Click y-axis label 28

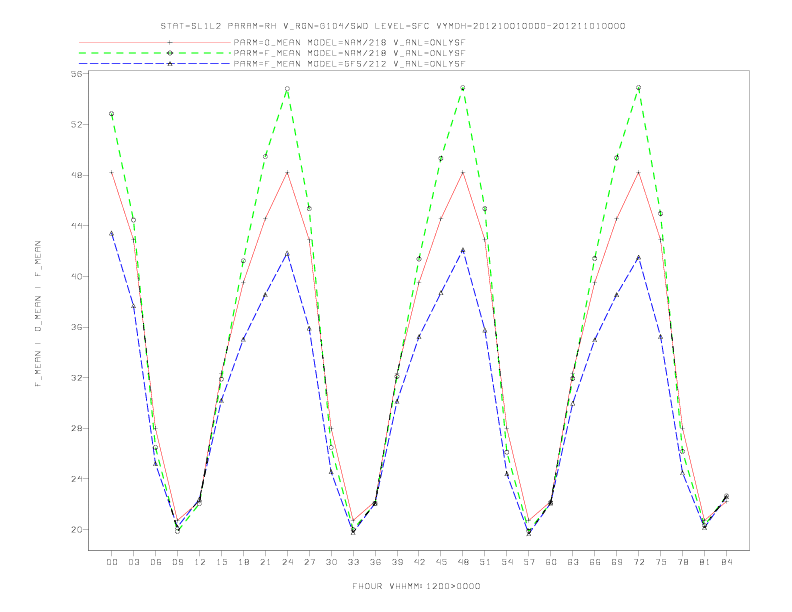[77, 428]
